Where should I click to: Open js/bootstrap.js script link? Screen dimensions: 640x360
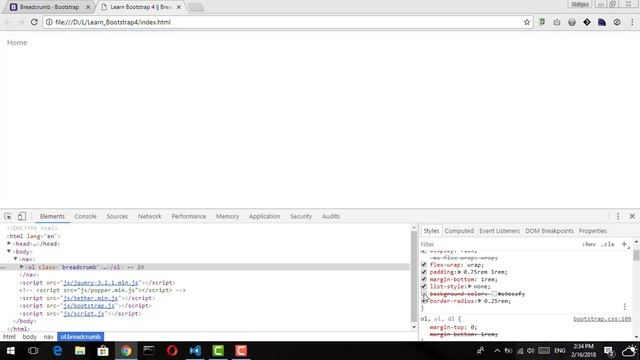coord(89,306)
